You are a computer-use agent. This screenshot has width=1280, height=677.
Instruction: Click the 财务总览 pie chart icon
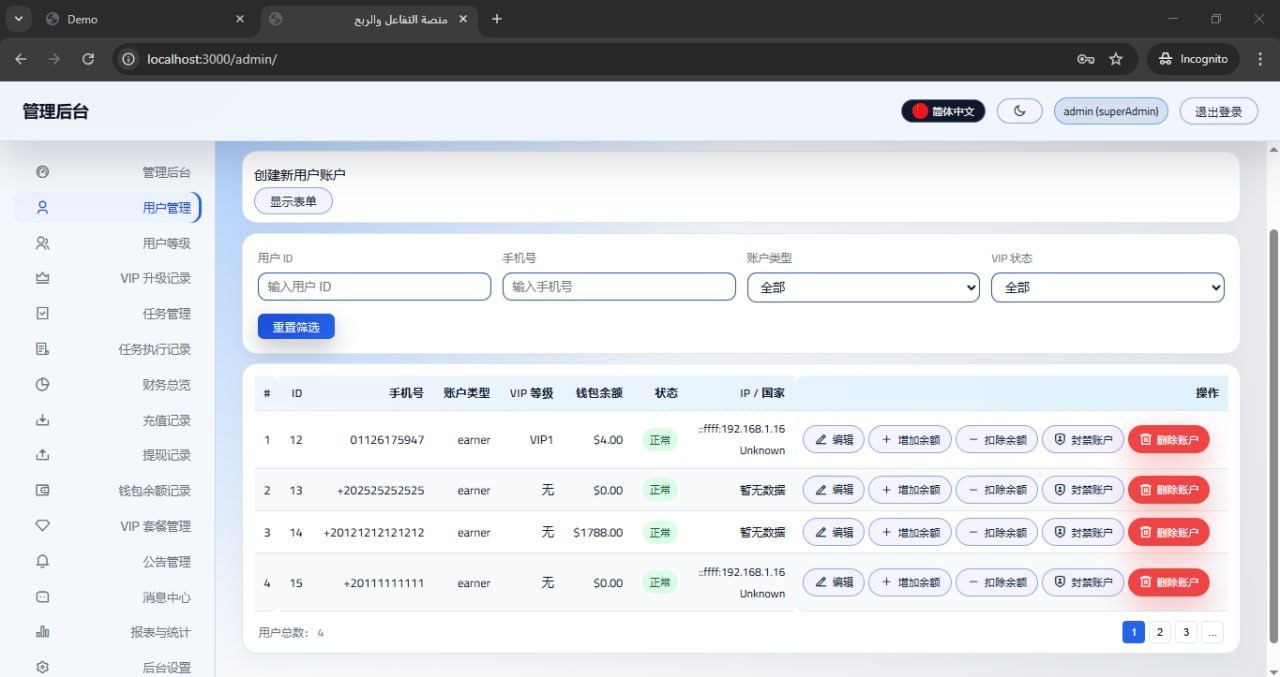(42, 384)
